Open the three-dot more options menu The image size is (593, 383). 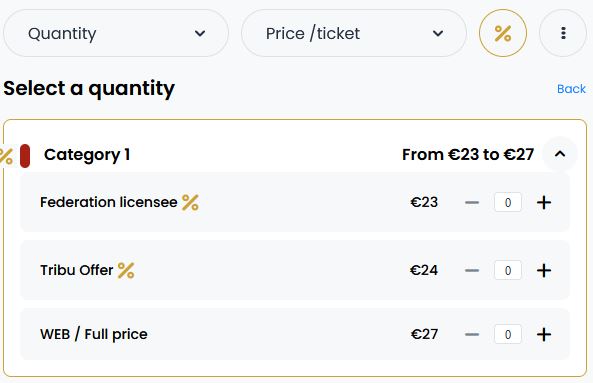(563, 33)
